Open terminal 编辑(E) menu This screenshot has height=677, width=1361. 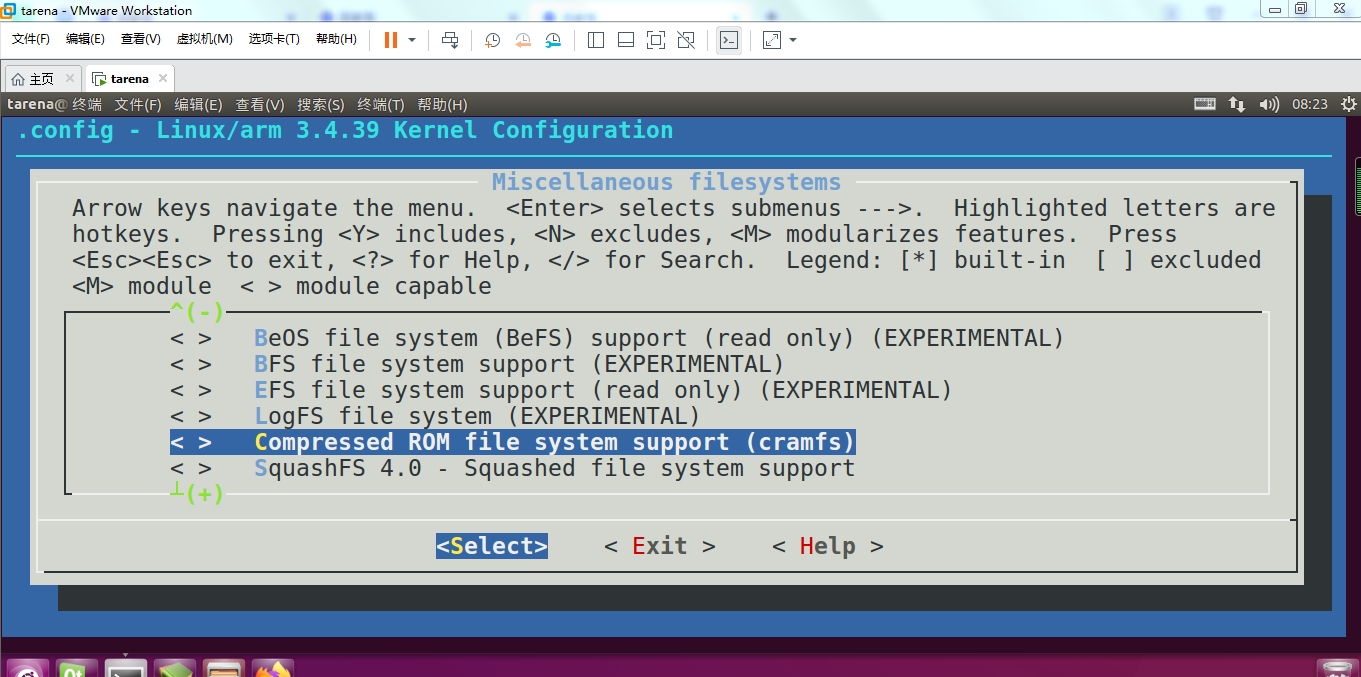coord(198,104)
